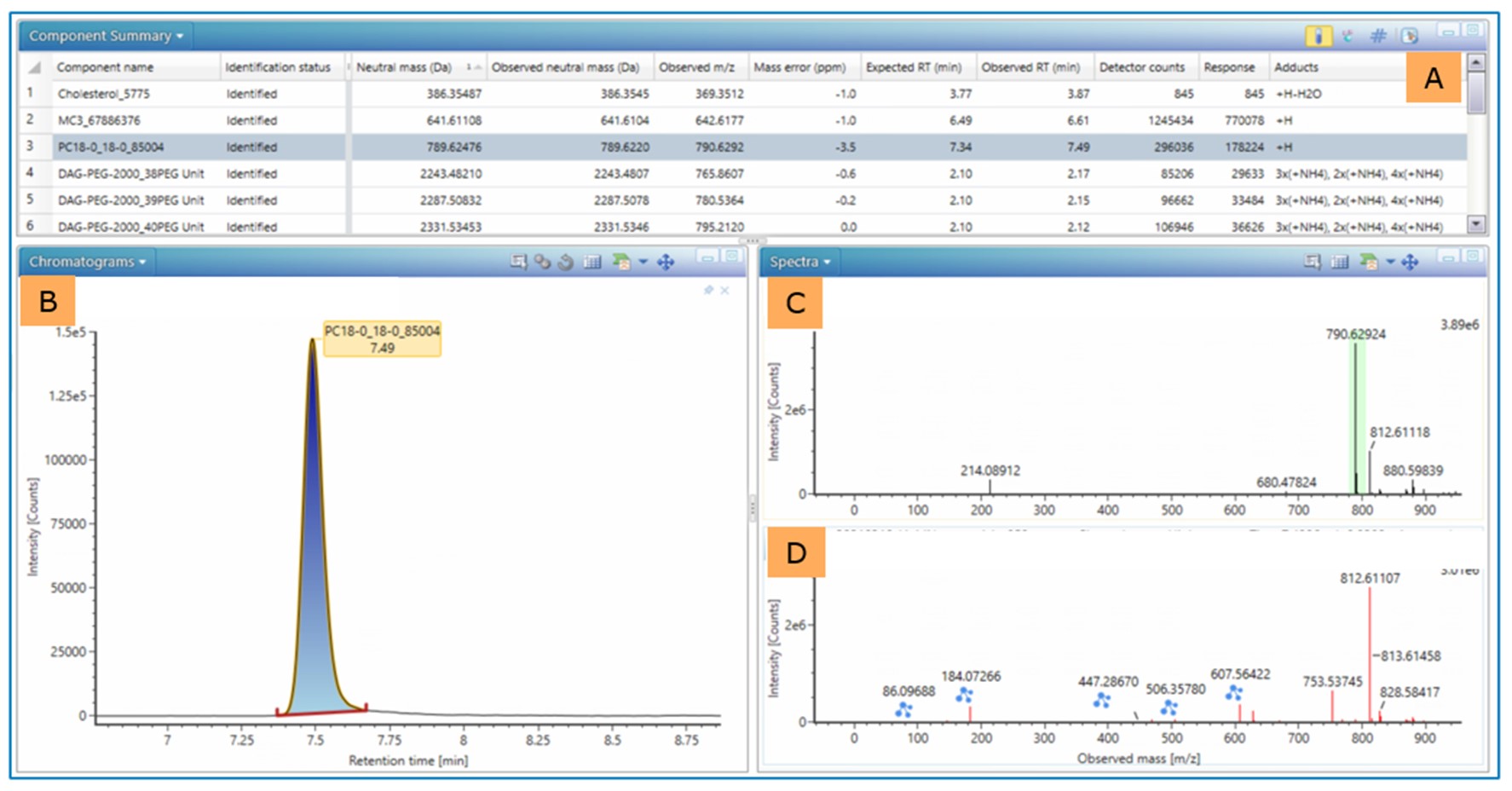
Task: Click the four-arrow pan icon in Chromatograms toolbar
Action: pos(666,262)
